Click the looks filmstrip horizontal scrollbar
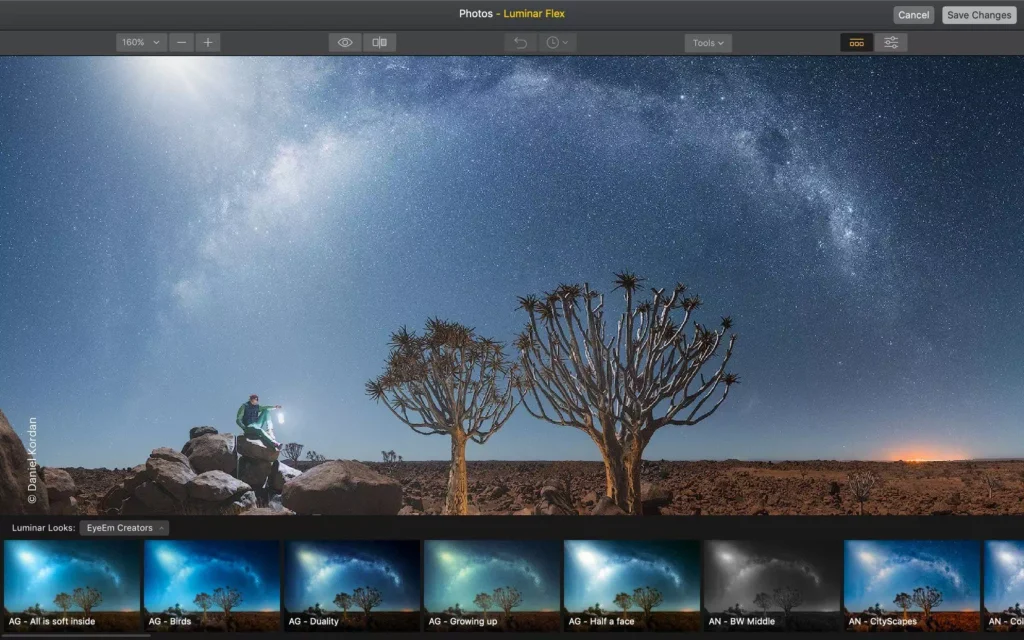 tap(76, 635)
